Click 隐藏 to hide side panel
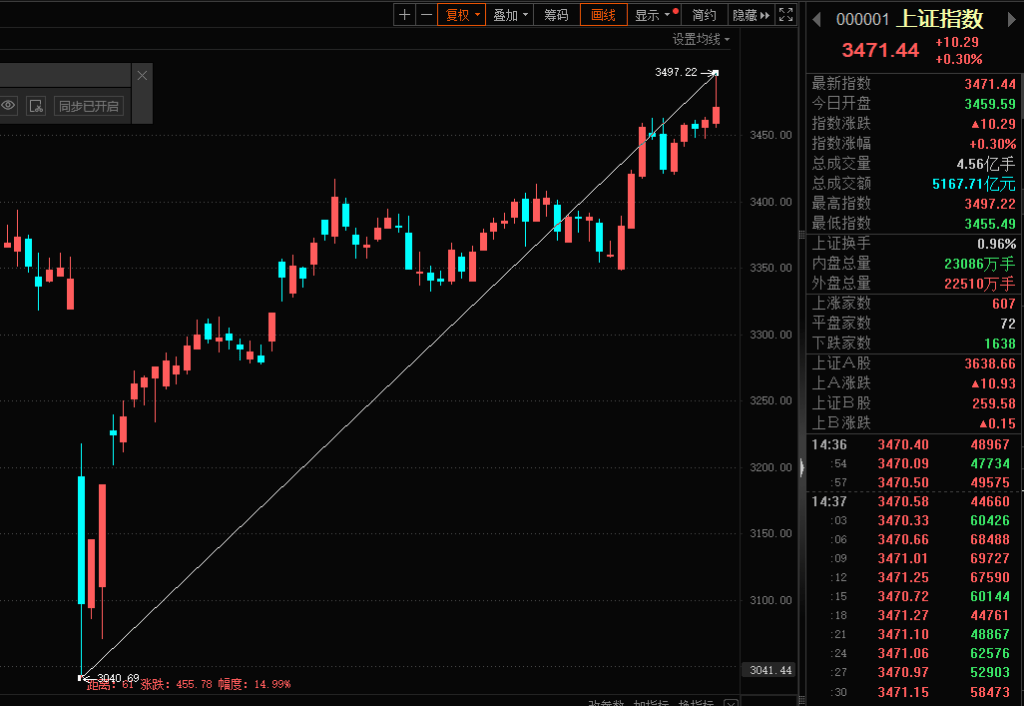 click(750, 15)
